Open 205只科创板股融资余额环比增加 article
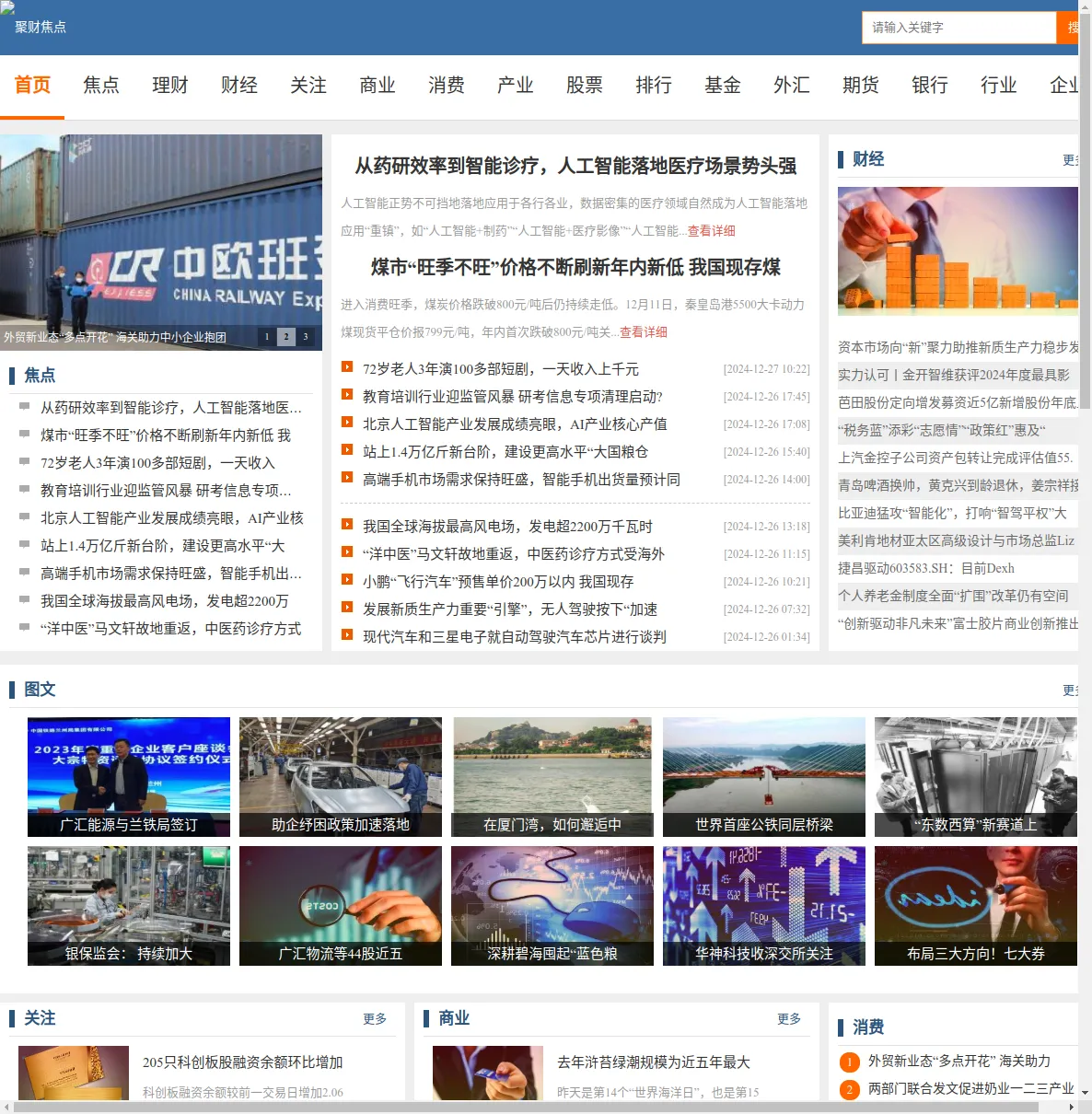This screenshot has width=1092, height=1114. (243, 1062)
